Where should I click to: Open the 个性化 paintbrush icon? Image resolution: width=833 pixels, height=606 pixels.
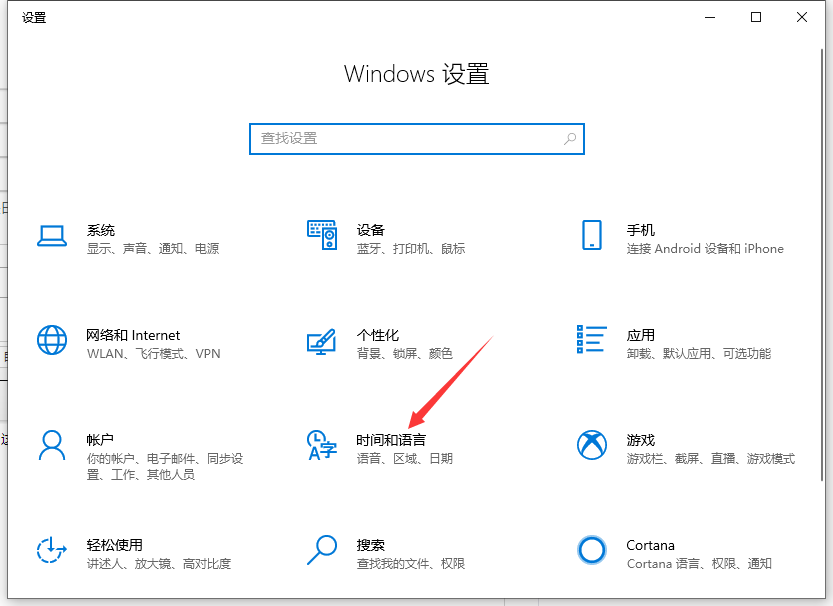pos(322,342)
